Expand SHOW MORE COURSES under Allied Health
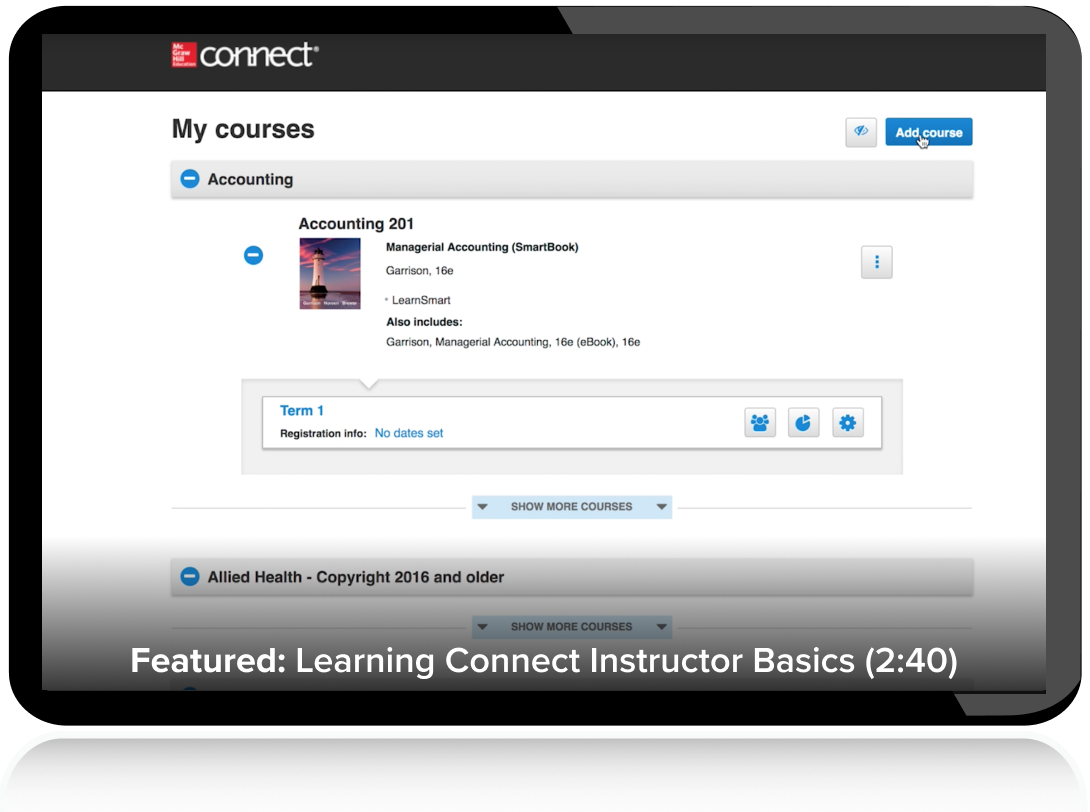The width and height of the screenshot is (1090, 812). (571, 626)
